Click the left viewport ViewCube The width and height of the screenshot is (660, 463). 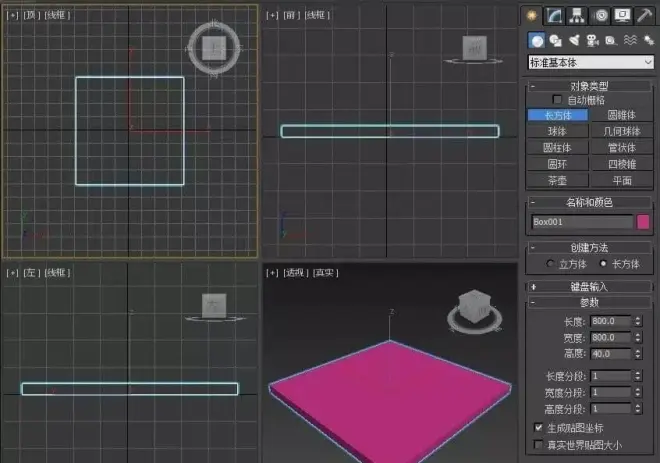[214, 306]
